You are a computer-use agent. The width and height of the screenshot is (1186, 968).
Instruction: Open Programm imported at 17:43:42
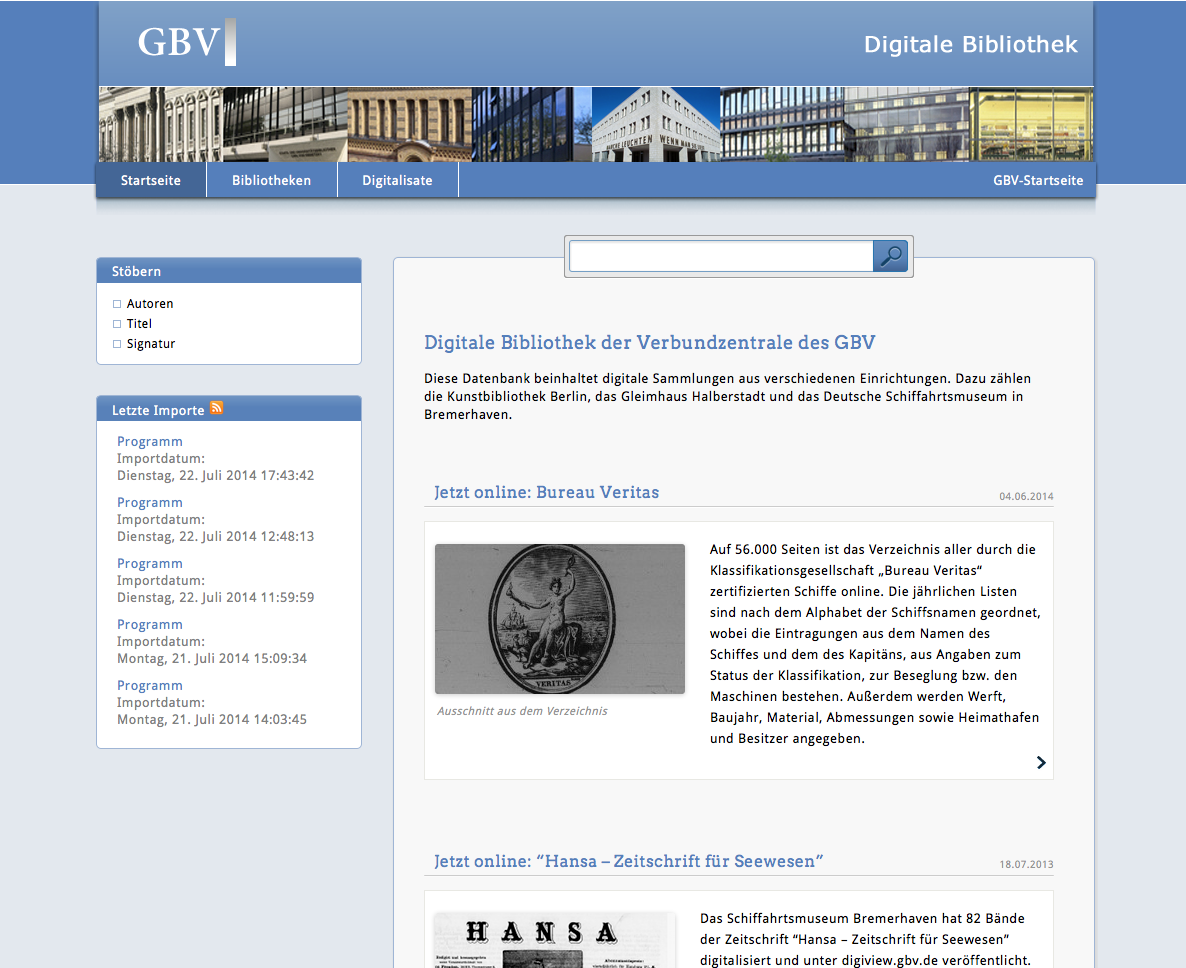(150, 442)
